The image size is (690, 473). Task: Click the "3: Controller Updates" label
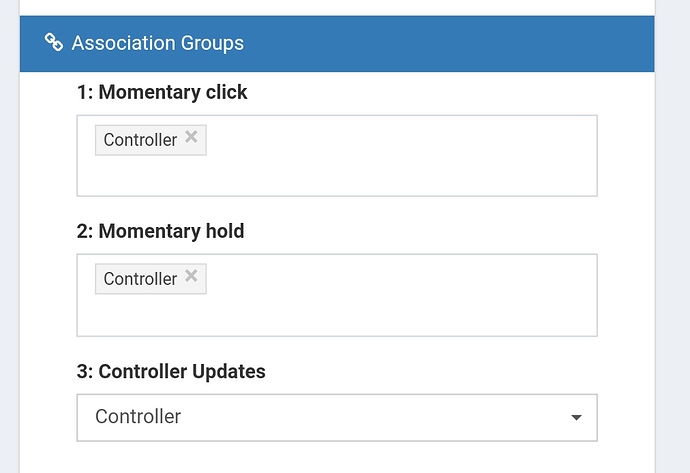(x=171, y=371)
